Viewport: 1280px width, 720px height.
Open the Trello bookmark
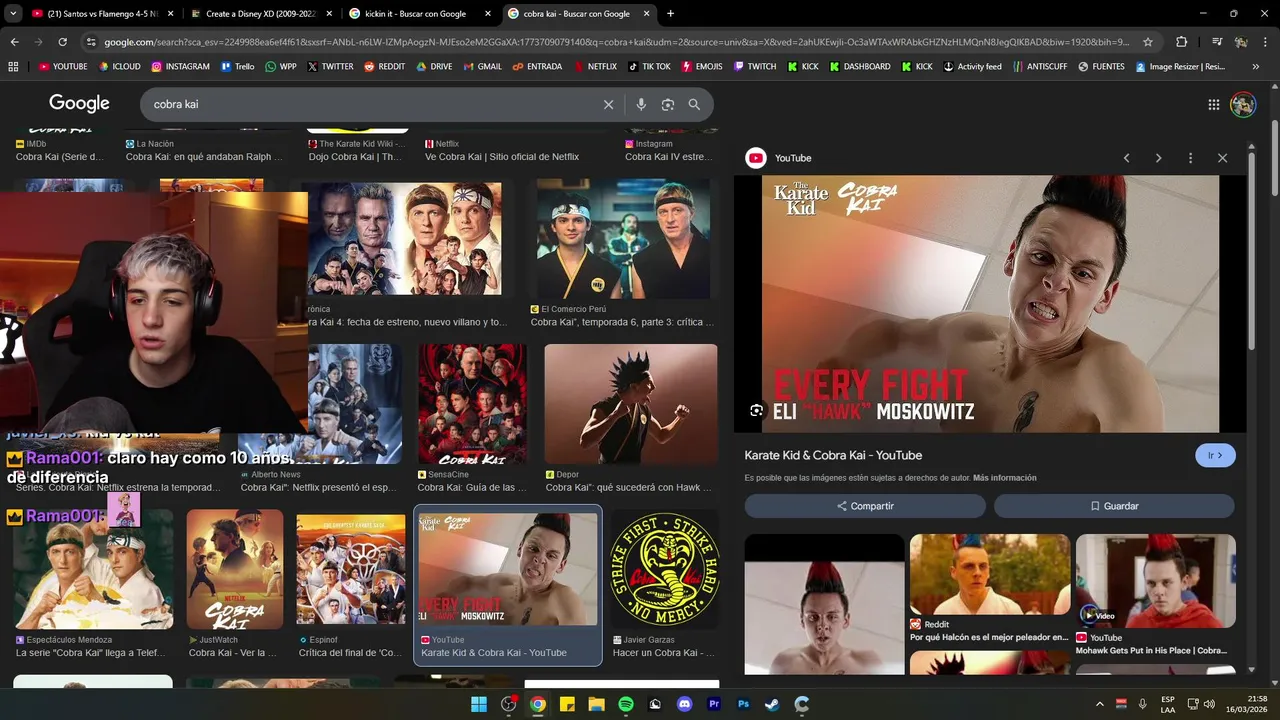point(237,67)
